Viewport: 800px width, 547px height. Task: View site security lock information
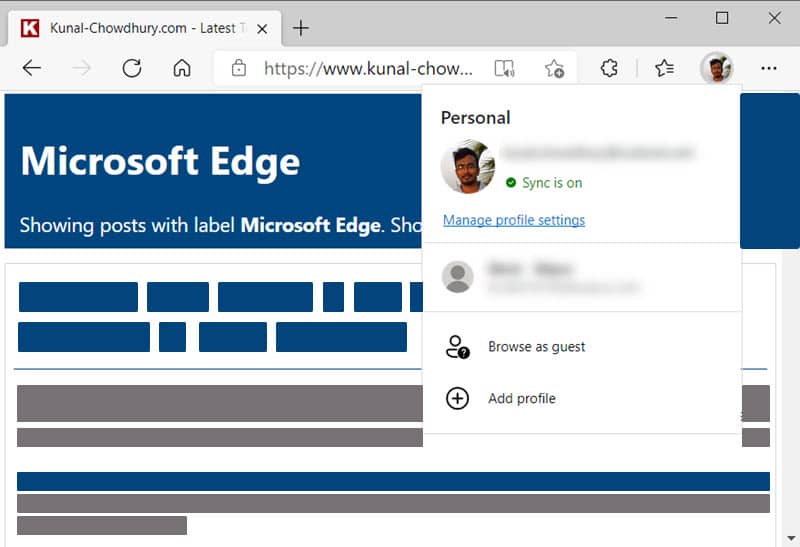238,68
